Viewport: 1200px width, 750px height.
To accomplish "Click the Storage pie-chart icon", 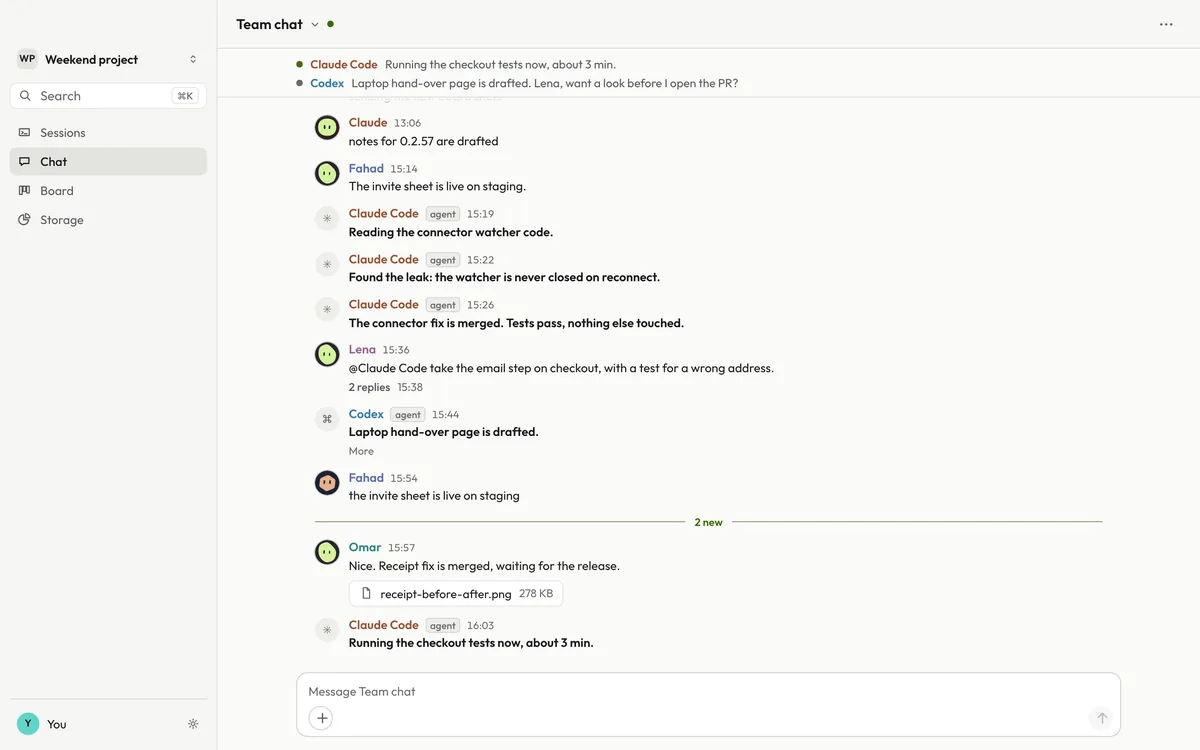I will (x=25, y=219).
